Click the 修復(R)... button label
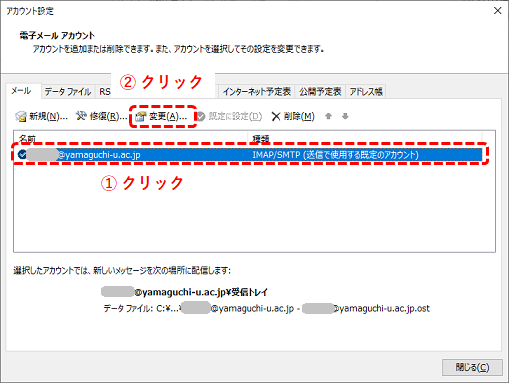 pos(108,116)
